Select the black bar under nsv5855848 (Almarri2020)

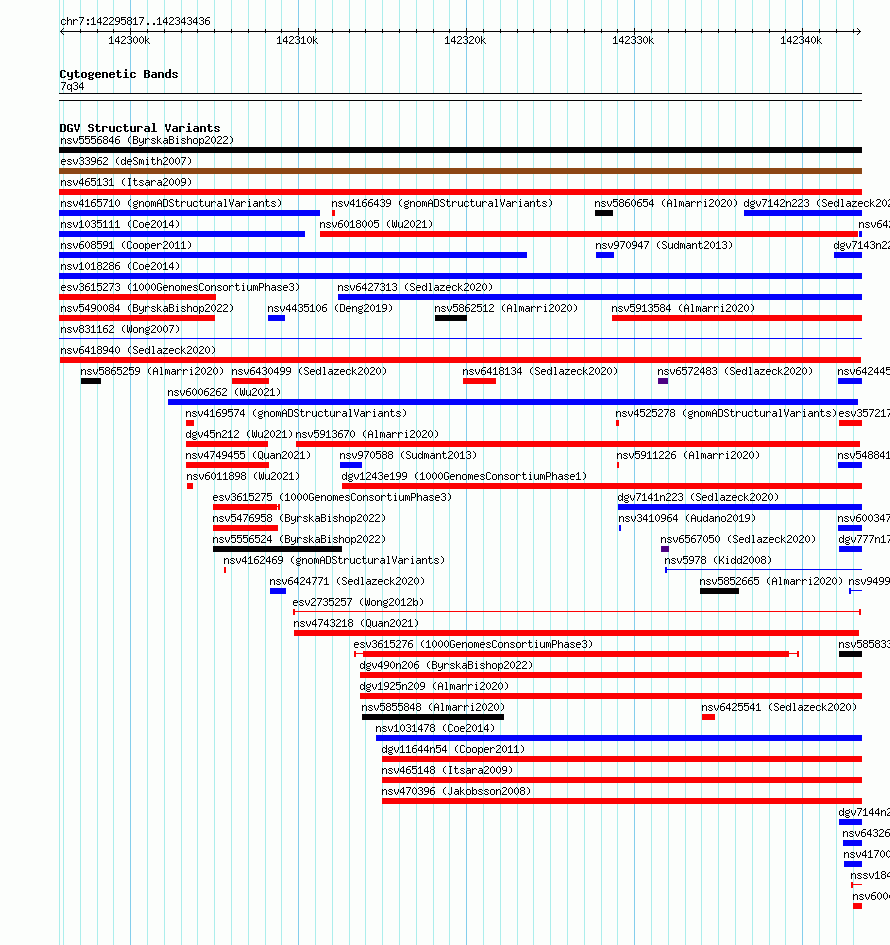[x=433, y=717]
